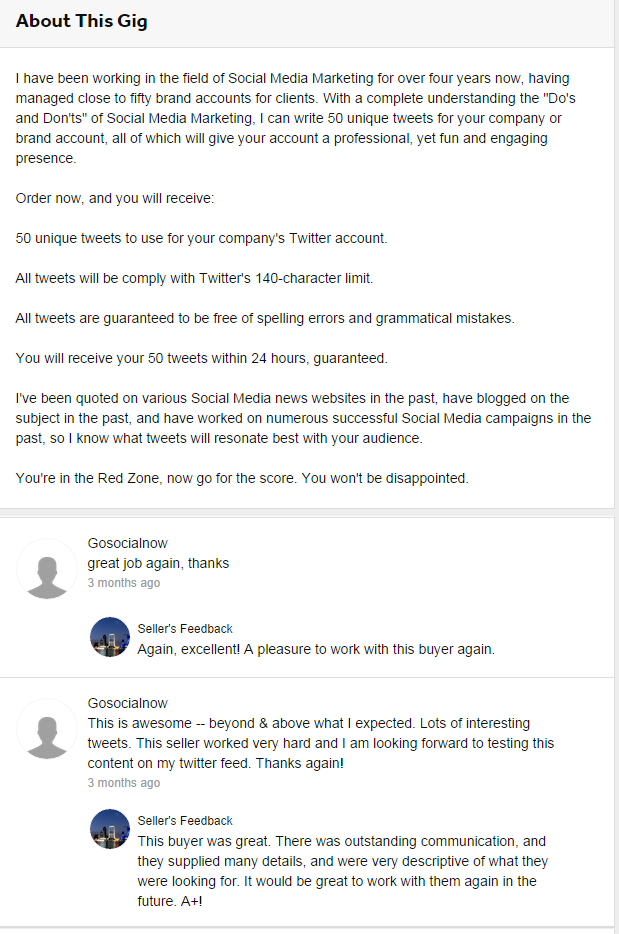Open Gosocialnow profile above "This is awesome" review
This screenshot has width=619, height=934.
pos(128,703)
